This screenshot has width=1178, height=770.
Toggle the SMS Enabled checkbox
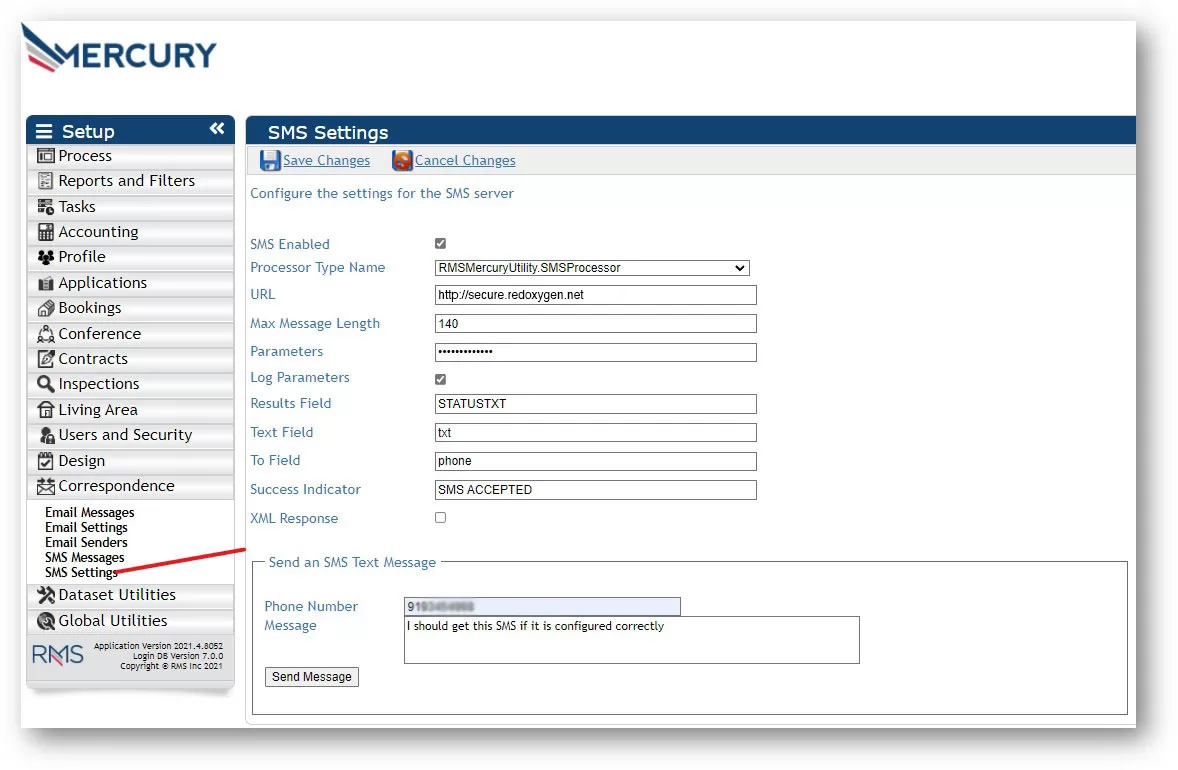pyautogui.click(x=440, y=243)
